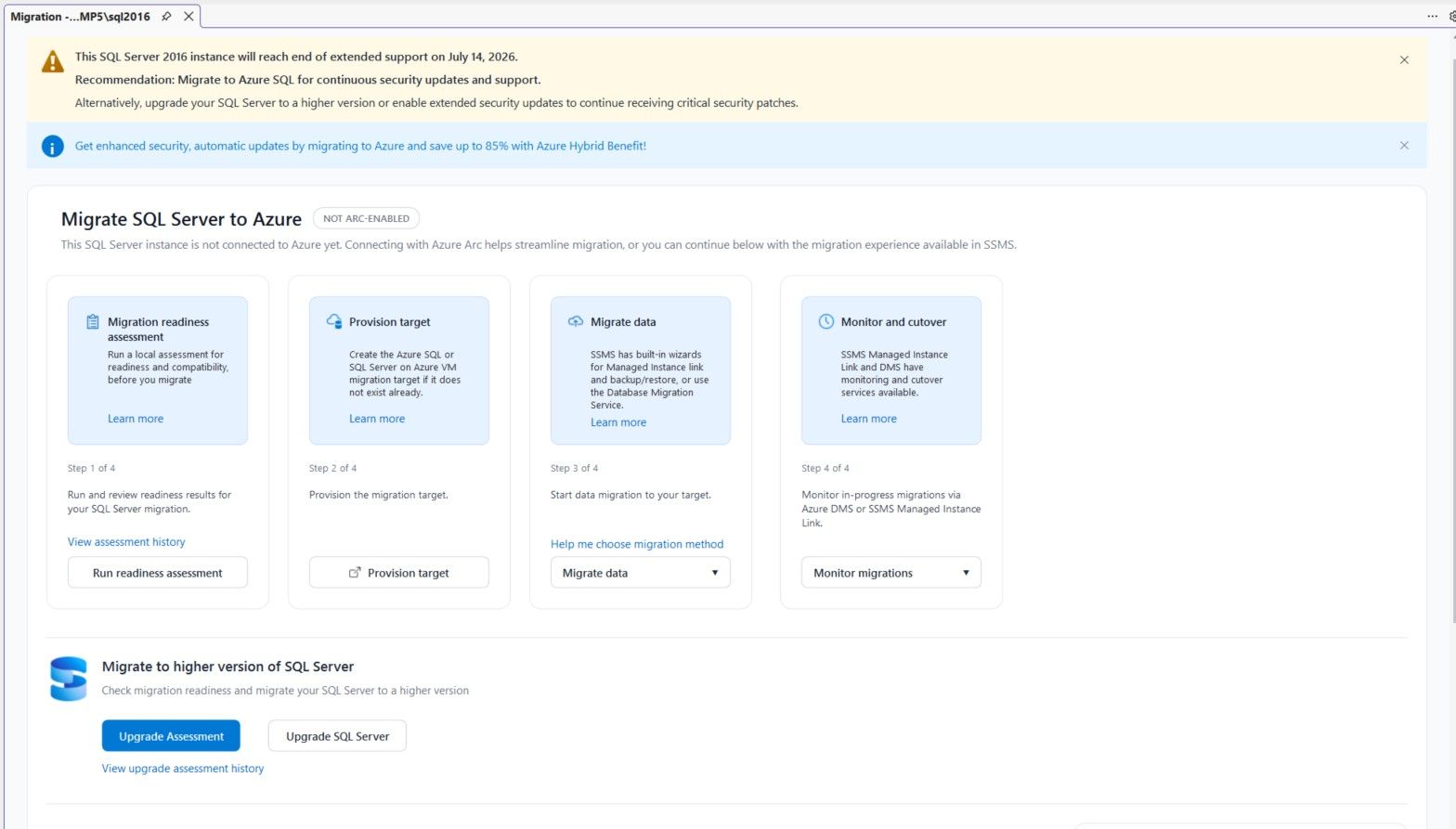Click the 'Recommendation: Migrate to Azure SQL' line
Image resolution: width=1456 pixels, height=829 pixels.
[x=308, y=80]
